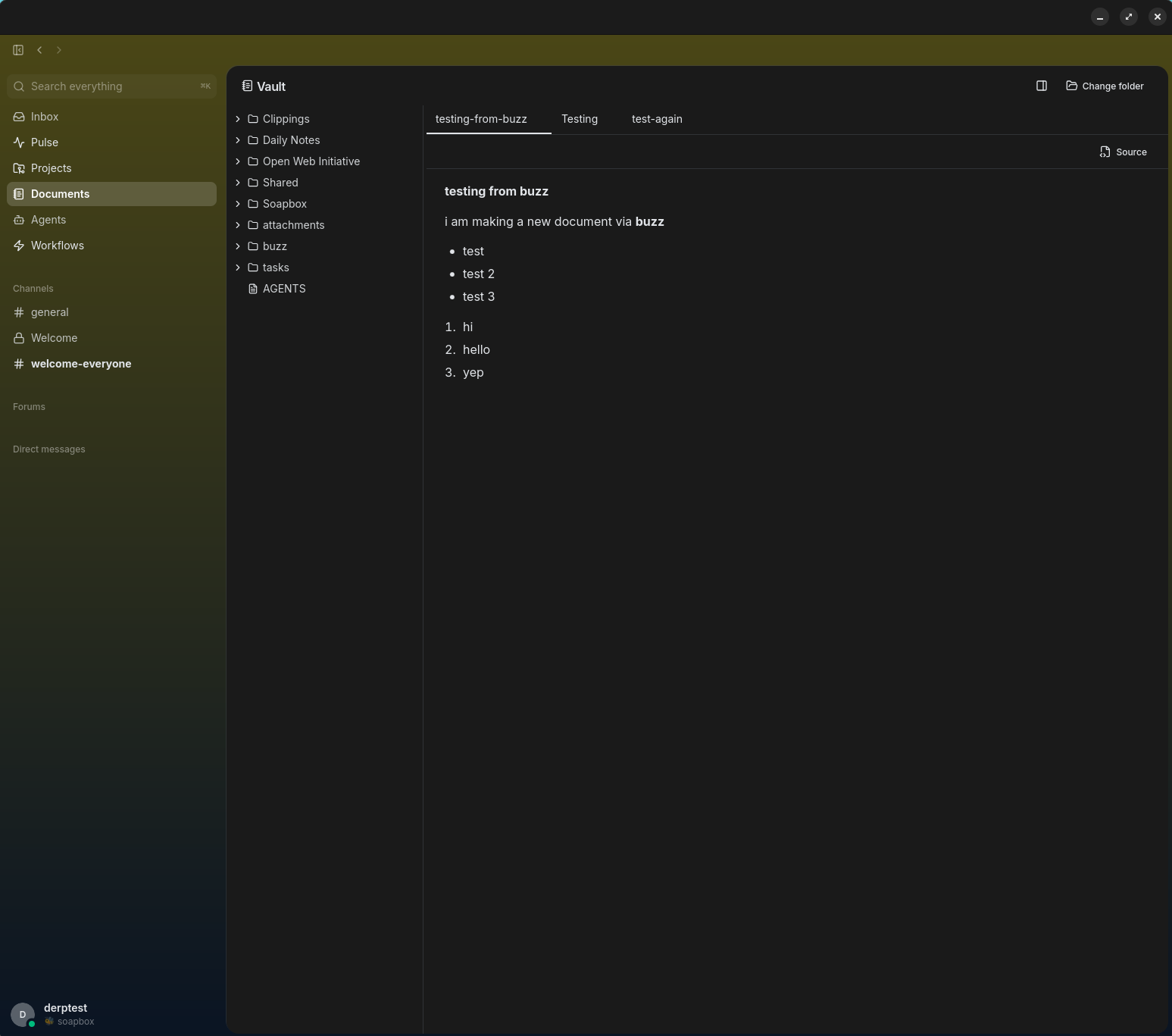Click the Forums section header
The height and width of the screenshot is (1036, 1172).
[29, 407]
